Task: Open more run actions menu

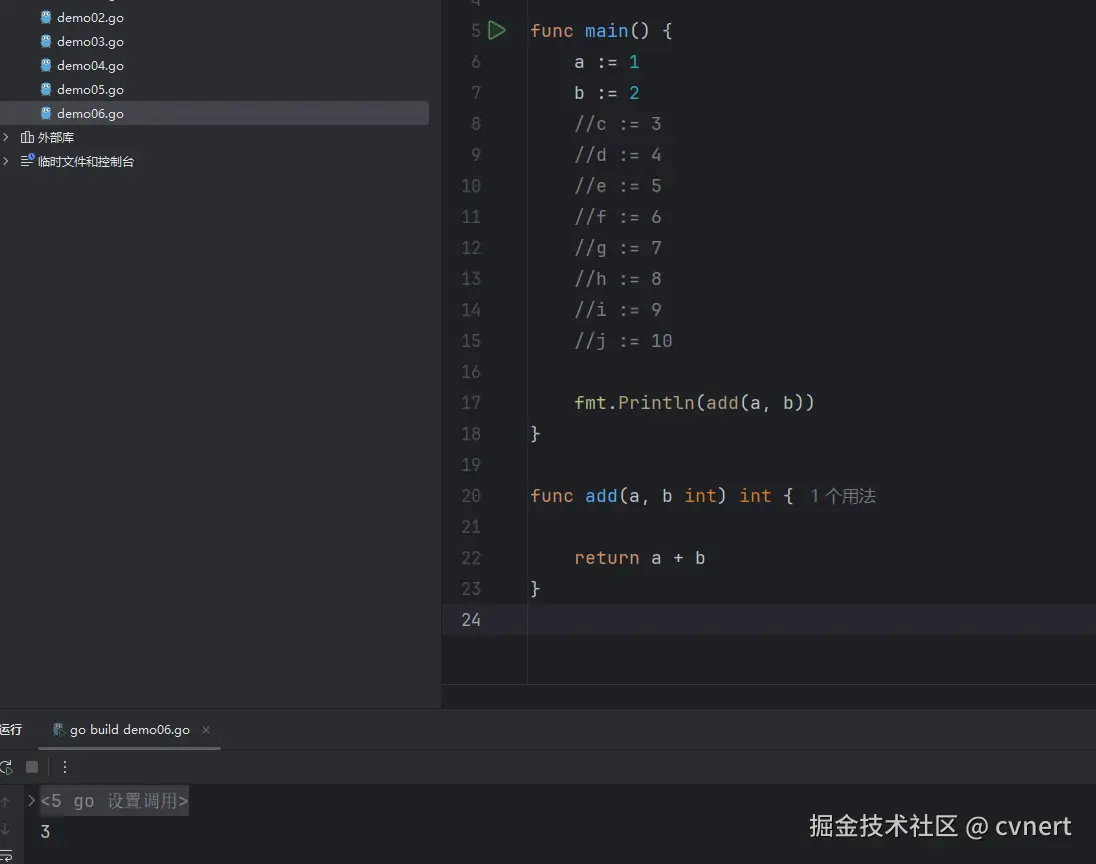Action: [x=65, y=767]
